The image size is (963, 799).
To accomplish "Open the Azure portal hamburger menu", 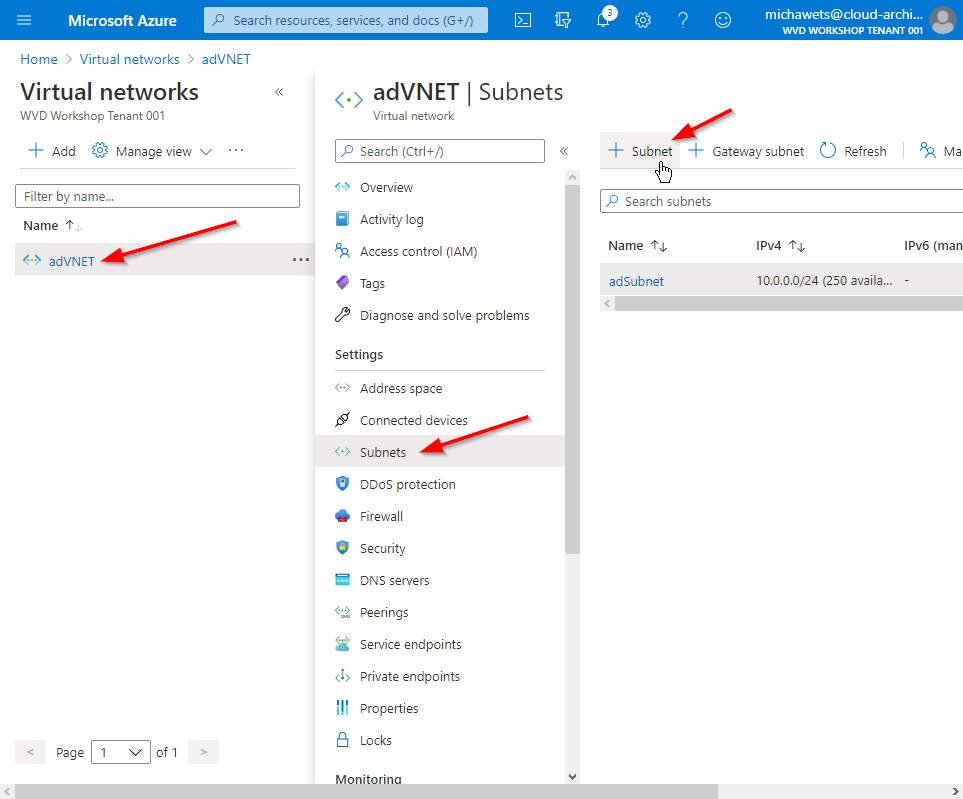I will [x=24, y=20].
